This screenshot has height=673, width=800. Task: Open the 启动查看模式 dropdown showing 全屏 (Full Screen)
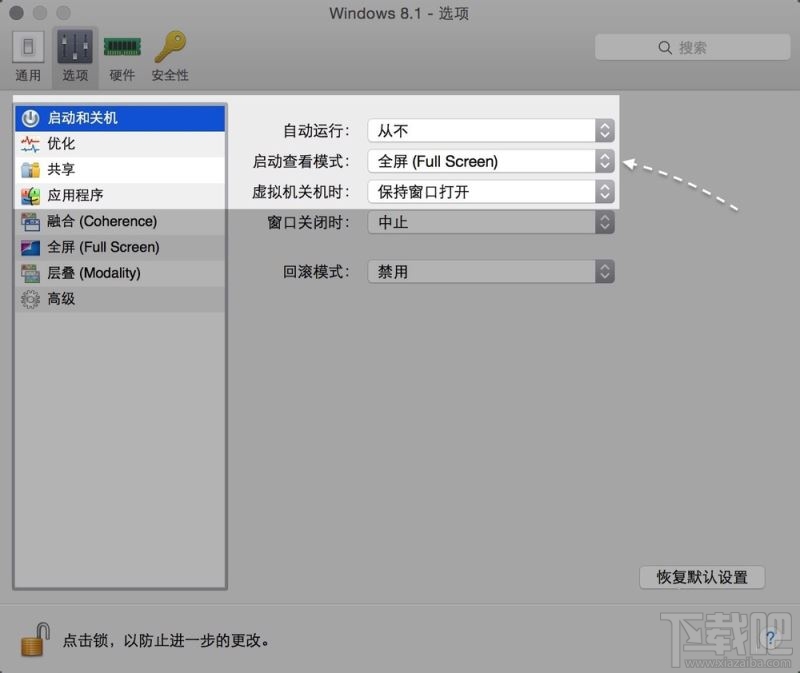click(491, 161)
